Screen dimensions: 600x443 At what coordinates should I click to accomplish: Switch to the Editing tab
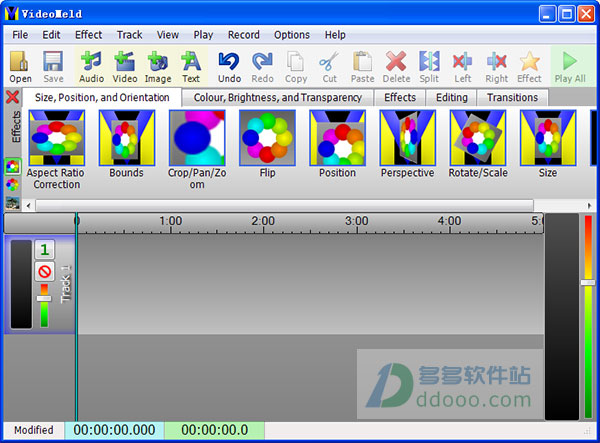(x=452, y=98)
